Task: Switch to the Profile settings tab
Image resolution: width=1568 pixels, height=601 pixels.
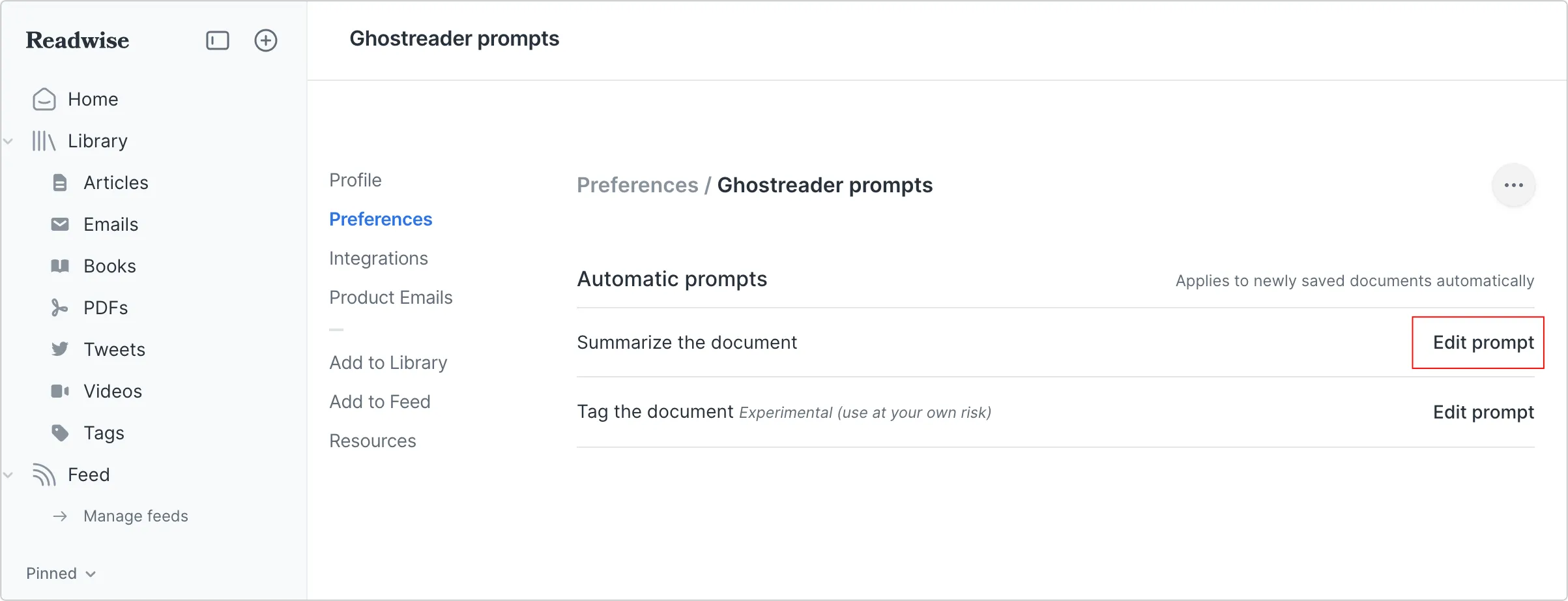Action: coord(355,180)
